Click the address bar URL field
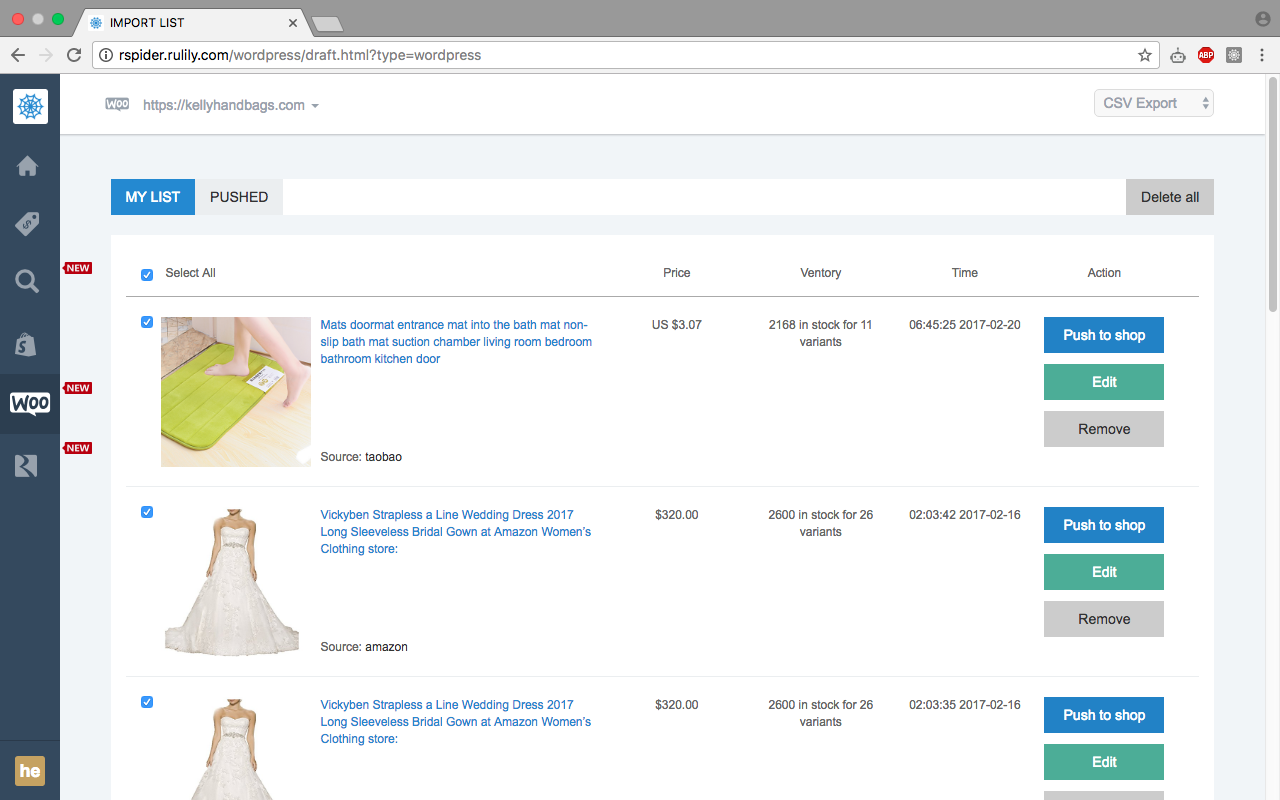 tap(625, 55)
